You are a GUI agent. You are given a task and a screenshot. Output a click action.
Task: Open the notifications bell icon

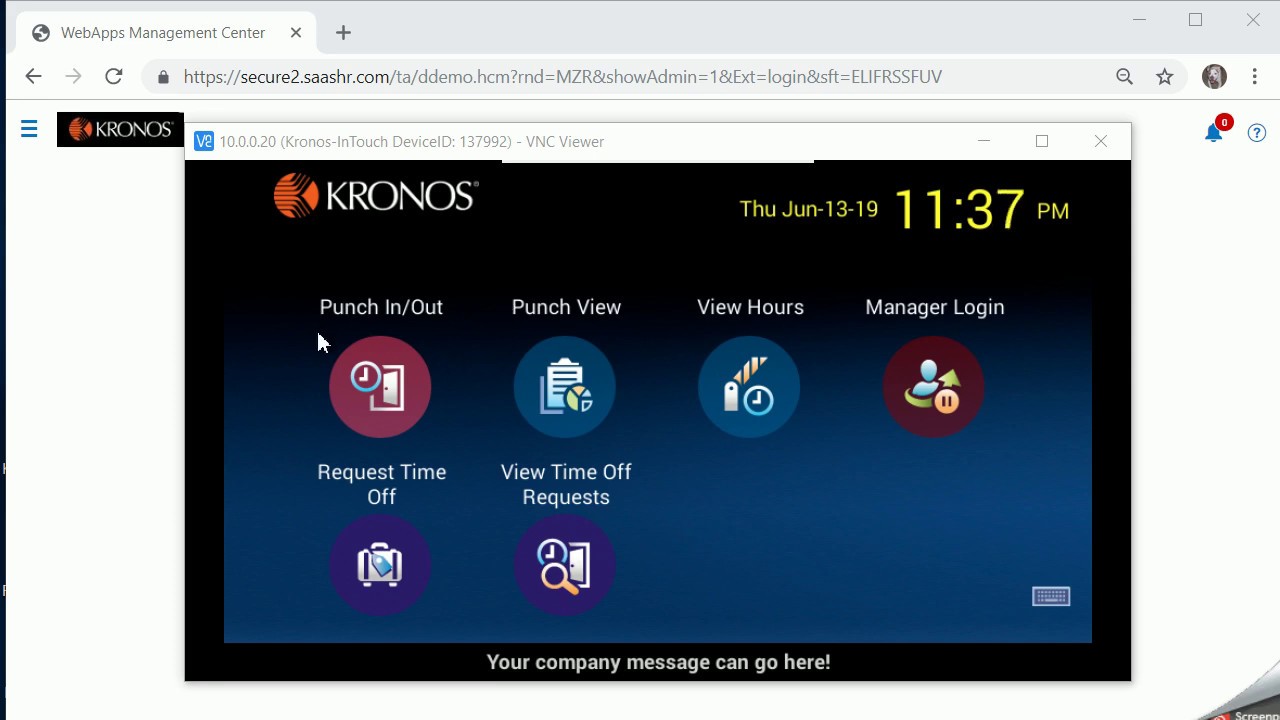(1214, 132)
